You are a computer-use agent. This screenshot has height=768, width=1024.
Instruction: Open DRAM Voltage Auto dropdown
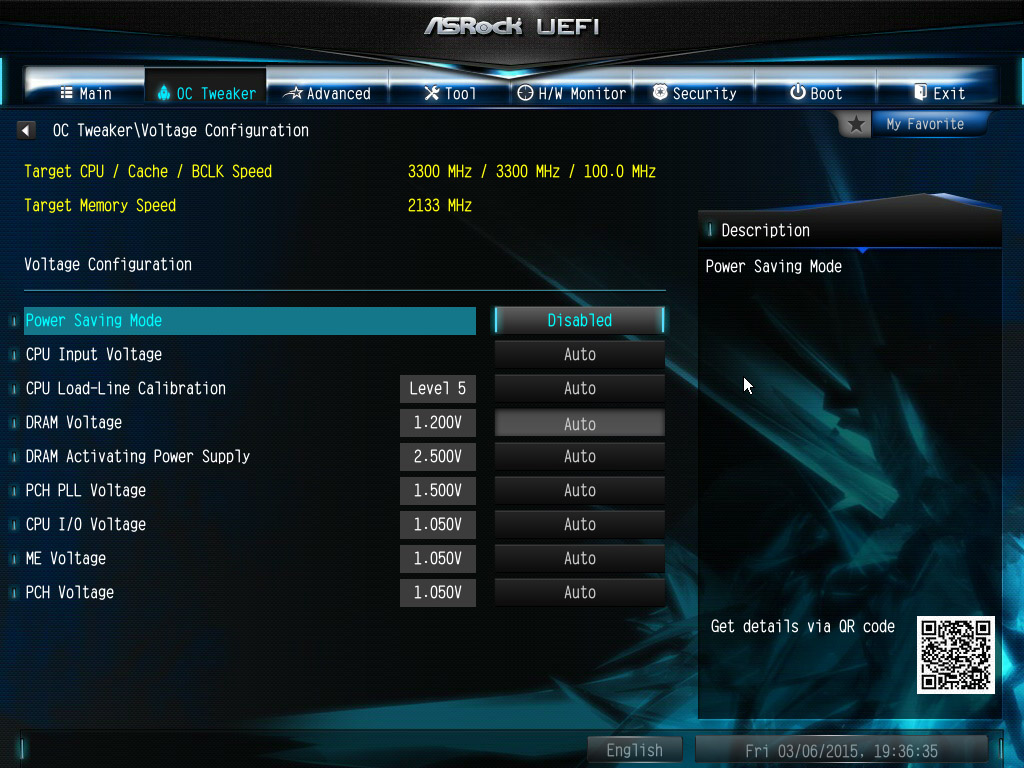[x=579, y=423]
